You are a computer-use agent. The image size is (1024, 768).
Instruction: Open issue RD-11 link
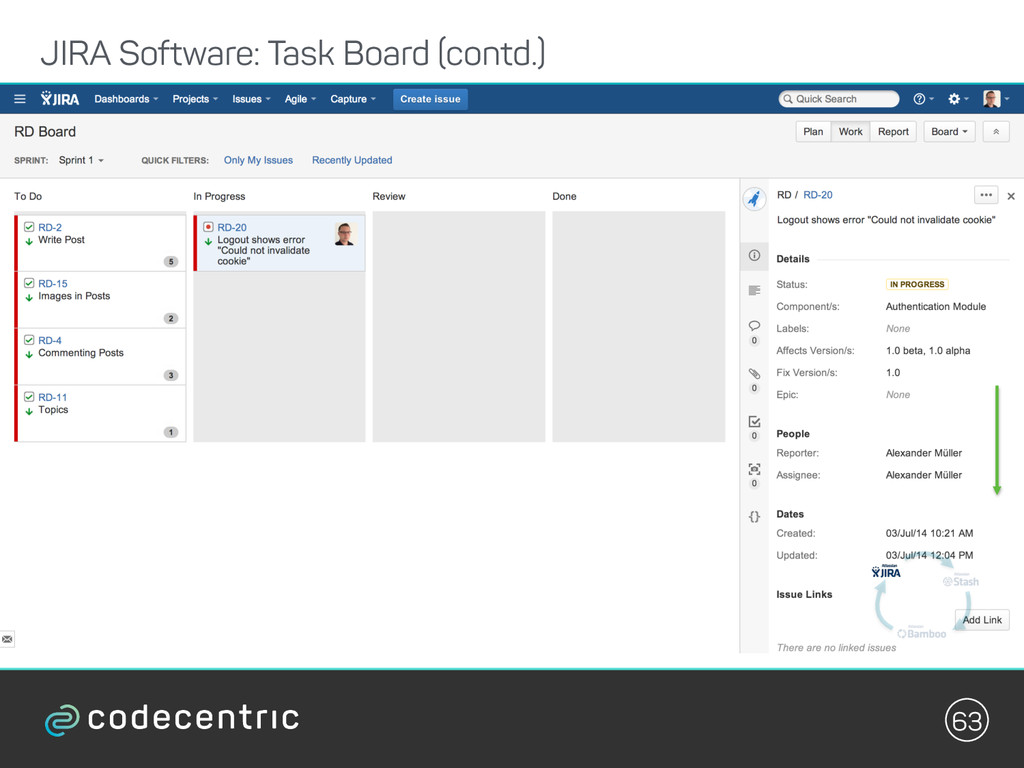point(53,397)
